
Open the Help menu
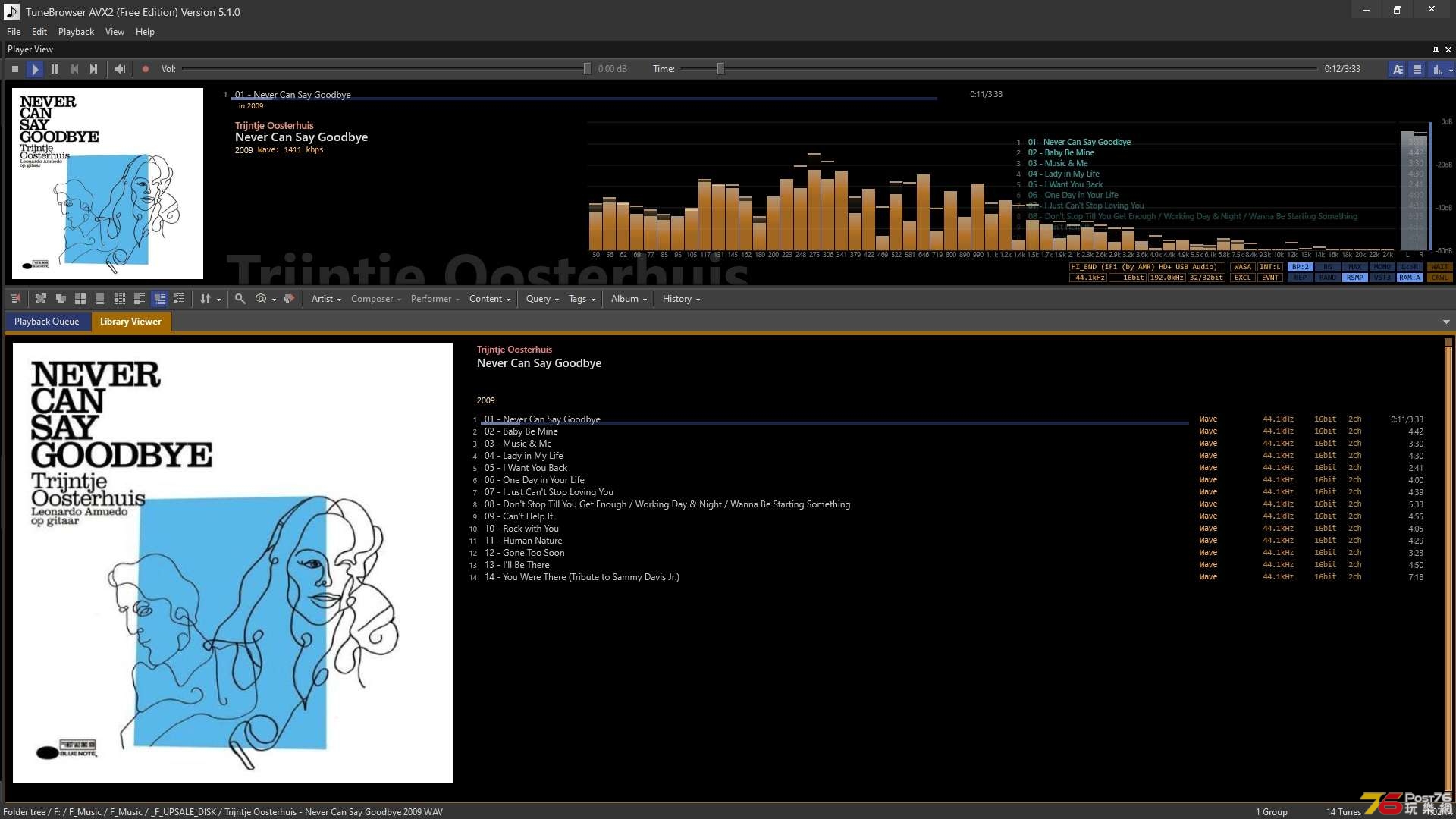point(145,32)
